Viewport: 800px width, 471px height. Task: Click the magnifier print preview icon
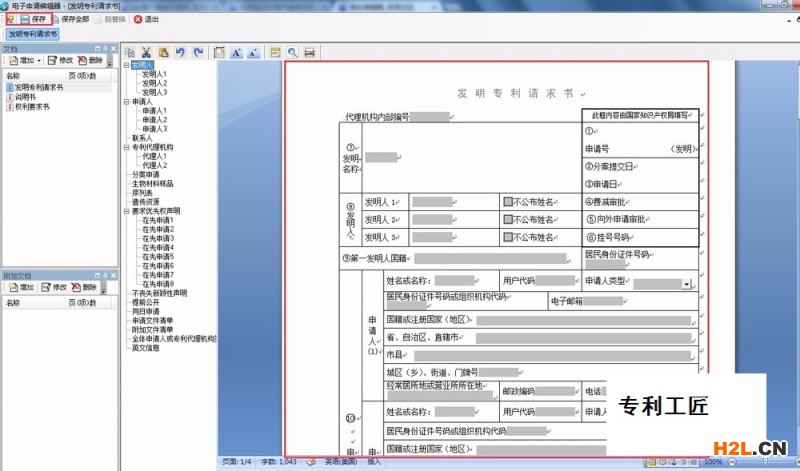coord(293,52)
